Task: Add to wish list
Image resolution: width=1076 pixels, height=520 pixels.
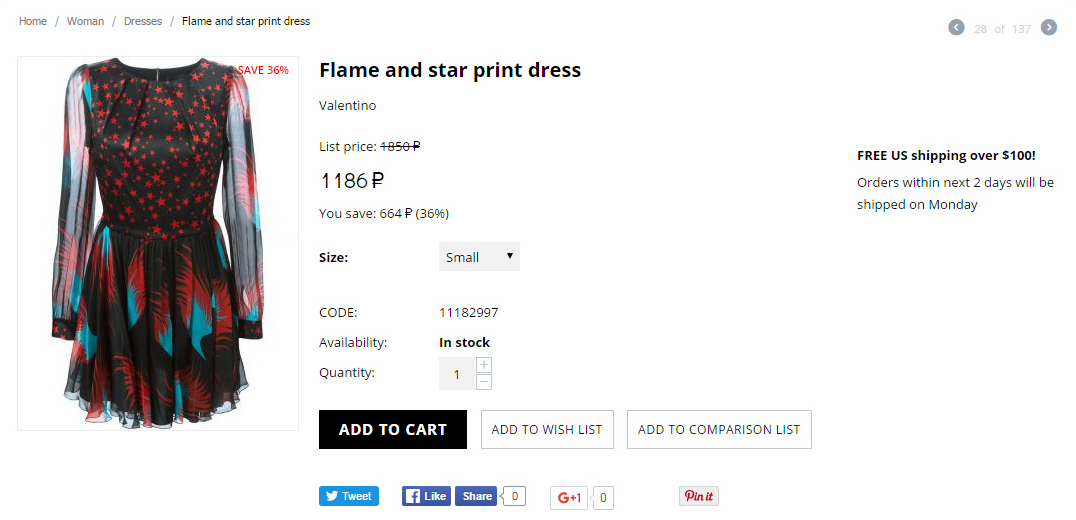Action: pos(547,429)
